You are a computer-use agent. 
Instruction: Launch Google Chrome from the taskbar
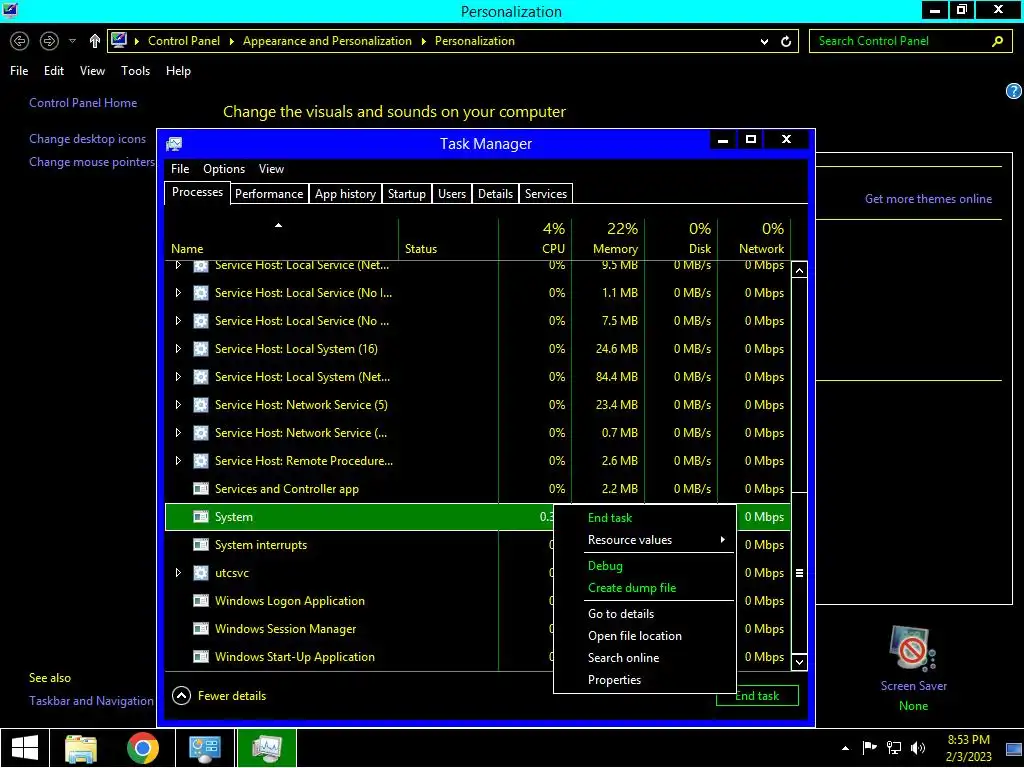(143, 748)
